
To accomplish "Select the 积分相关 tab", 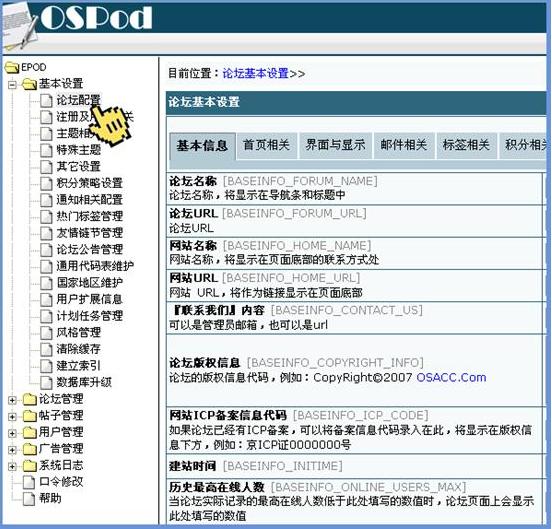I will (x=523, y=145).
